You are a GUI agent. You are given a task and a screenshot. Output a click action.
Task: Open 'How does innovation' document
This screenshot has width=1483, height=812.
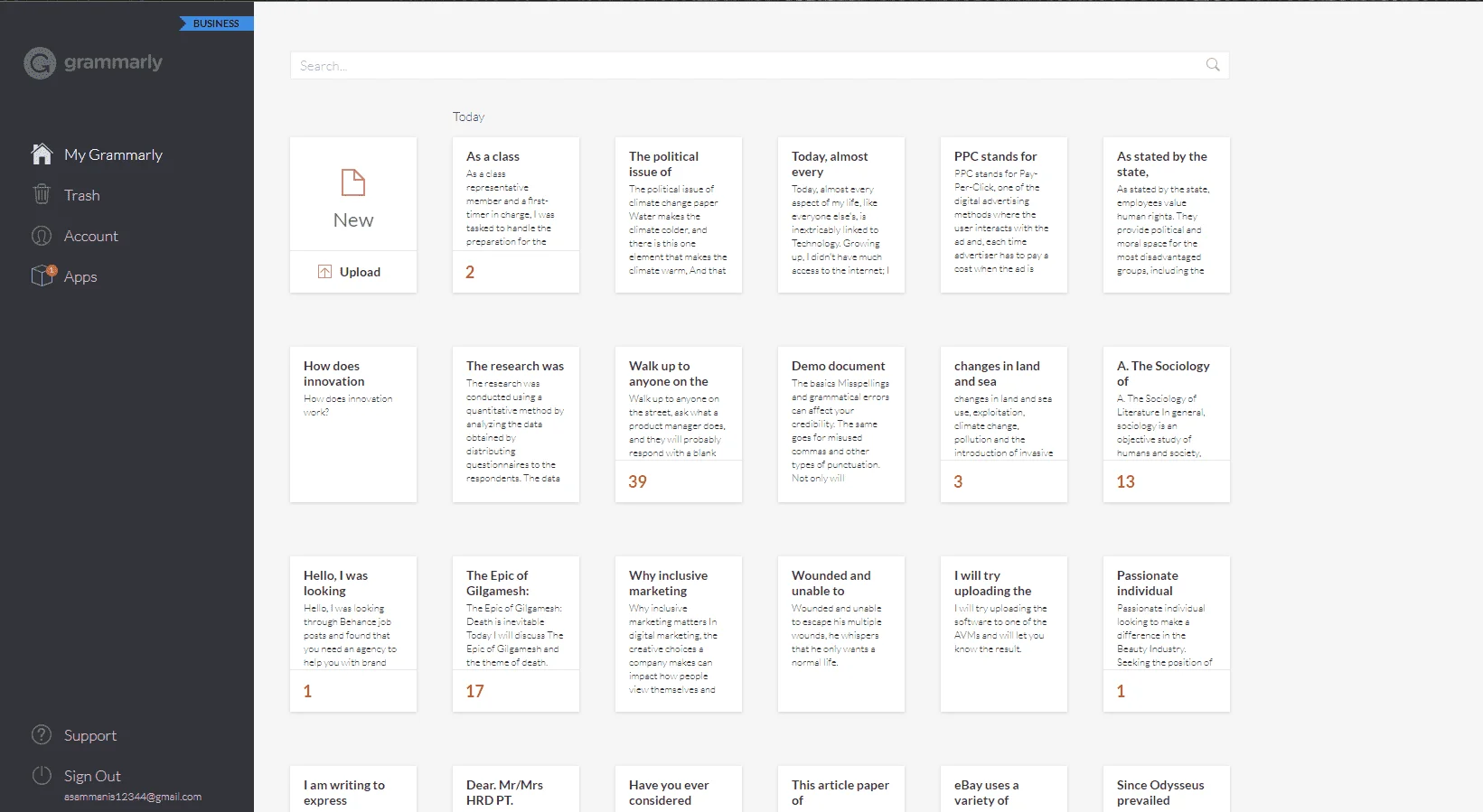pyautogui.click(x=353, y=425)
